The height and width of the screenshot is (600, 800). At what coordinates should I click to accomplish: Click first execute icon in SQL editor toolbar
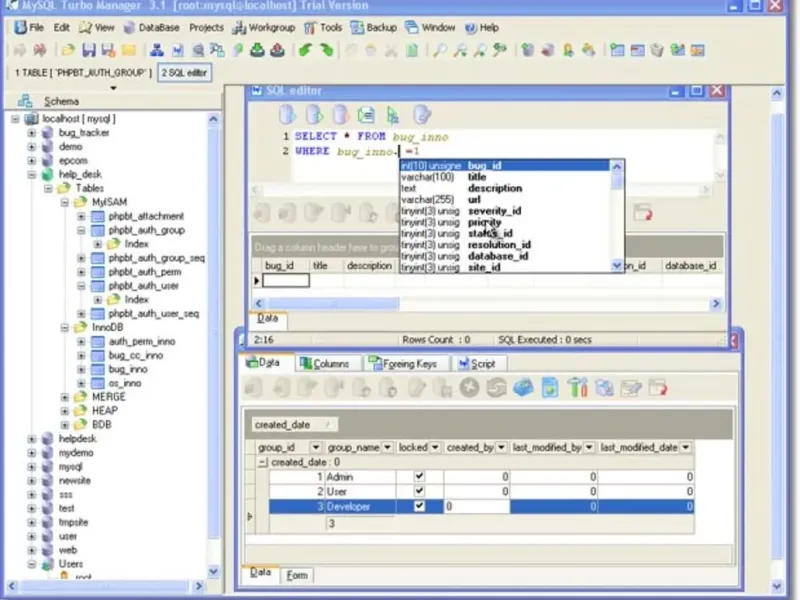[287, 115]
